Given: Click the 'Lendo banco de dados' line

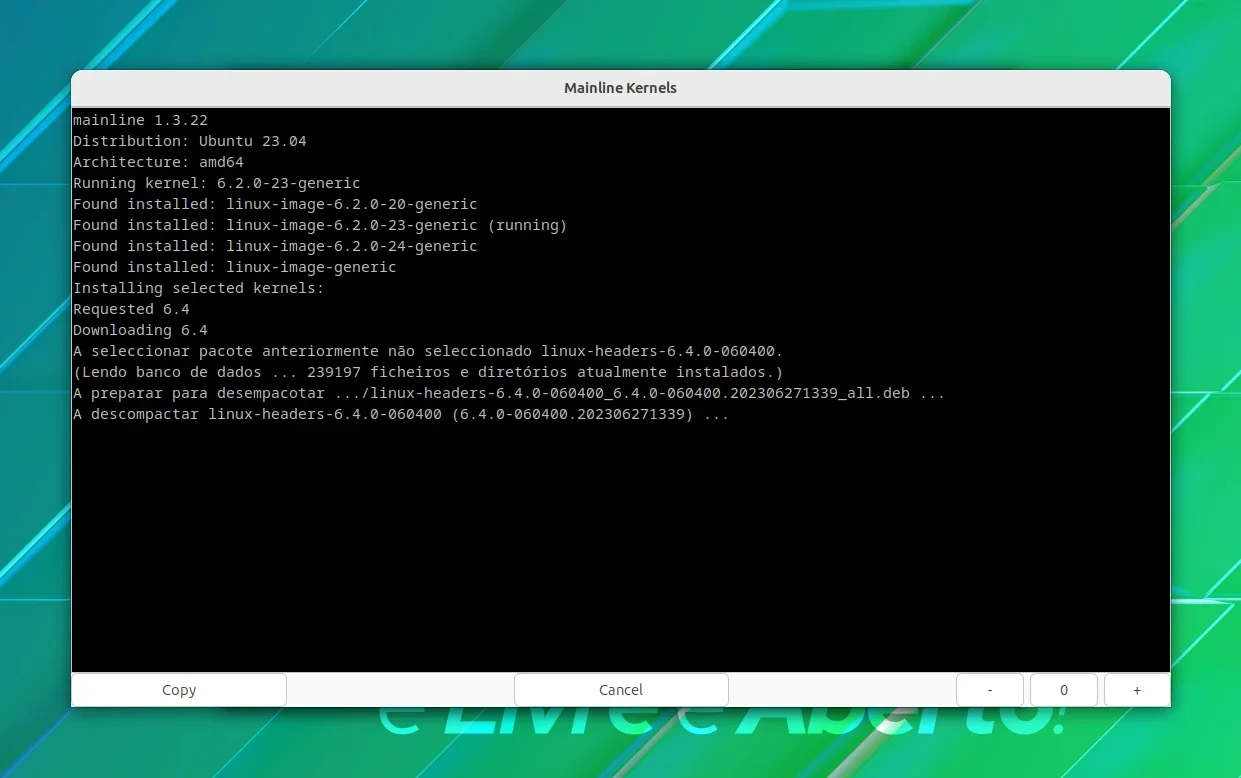Looking at the screenshot, I should coord(428,372).
